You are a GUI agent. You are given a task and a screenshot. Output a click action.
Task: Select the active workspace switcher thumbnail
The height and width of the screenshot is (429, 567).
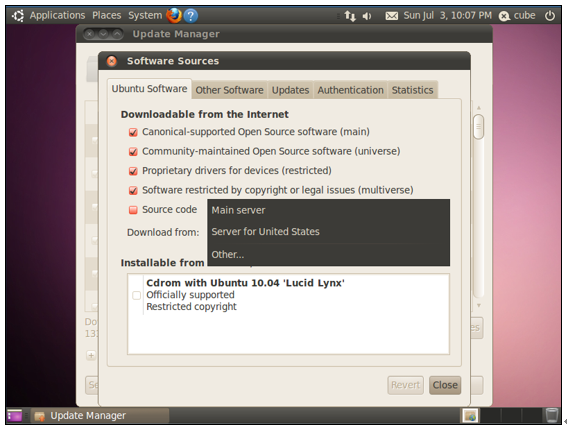(470, 416)
